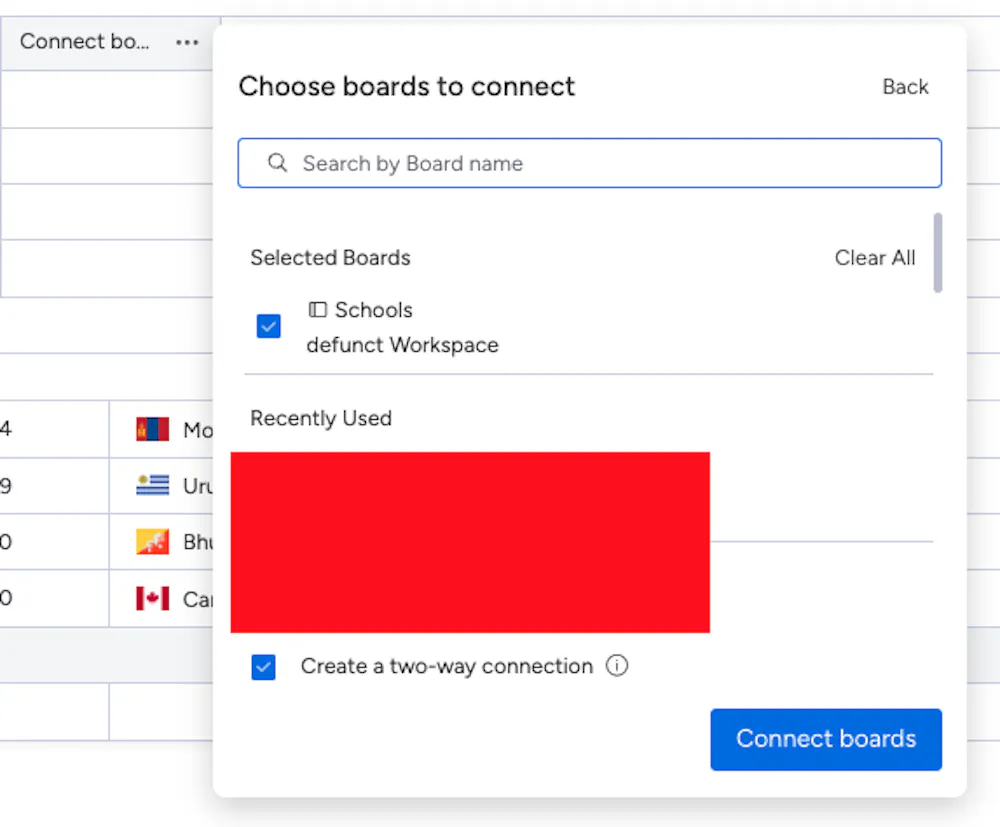
Task: Click the board icon next to Schools
Action: coord(318,310)
